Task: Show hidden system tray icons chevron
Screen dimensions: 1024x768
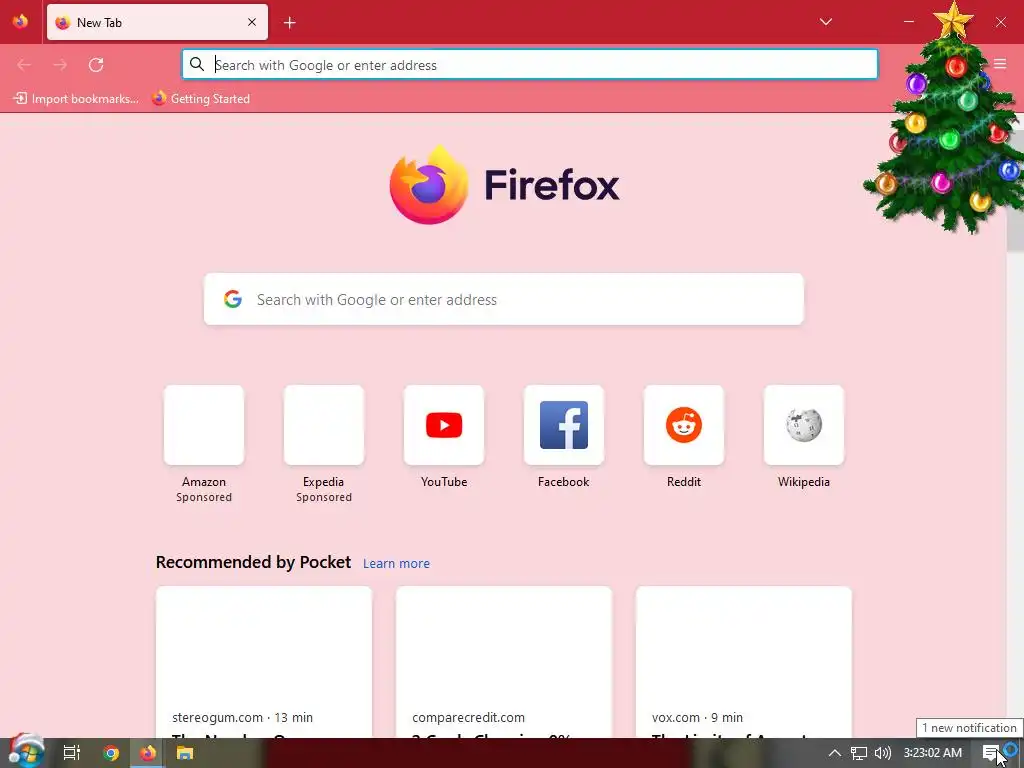Action: (x=835, y=753)
